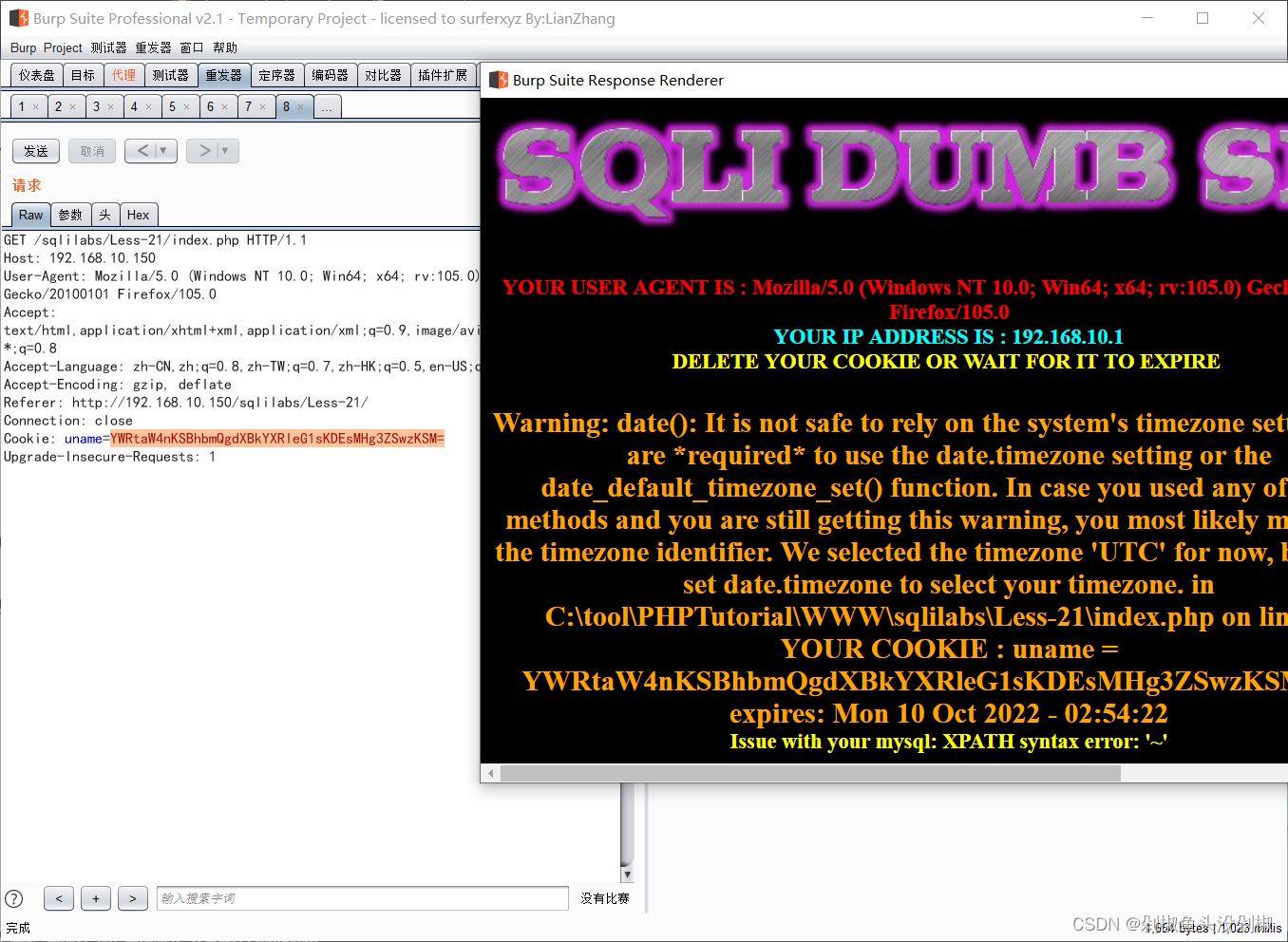Go forward in history with the > arrow
The height and width of the screenshot is (942, 1288).
coord(203,150)
